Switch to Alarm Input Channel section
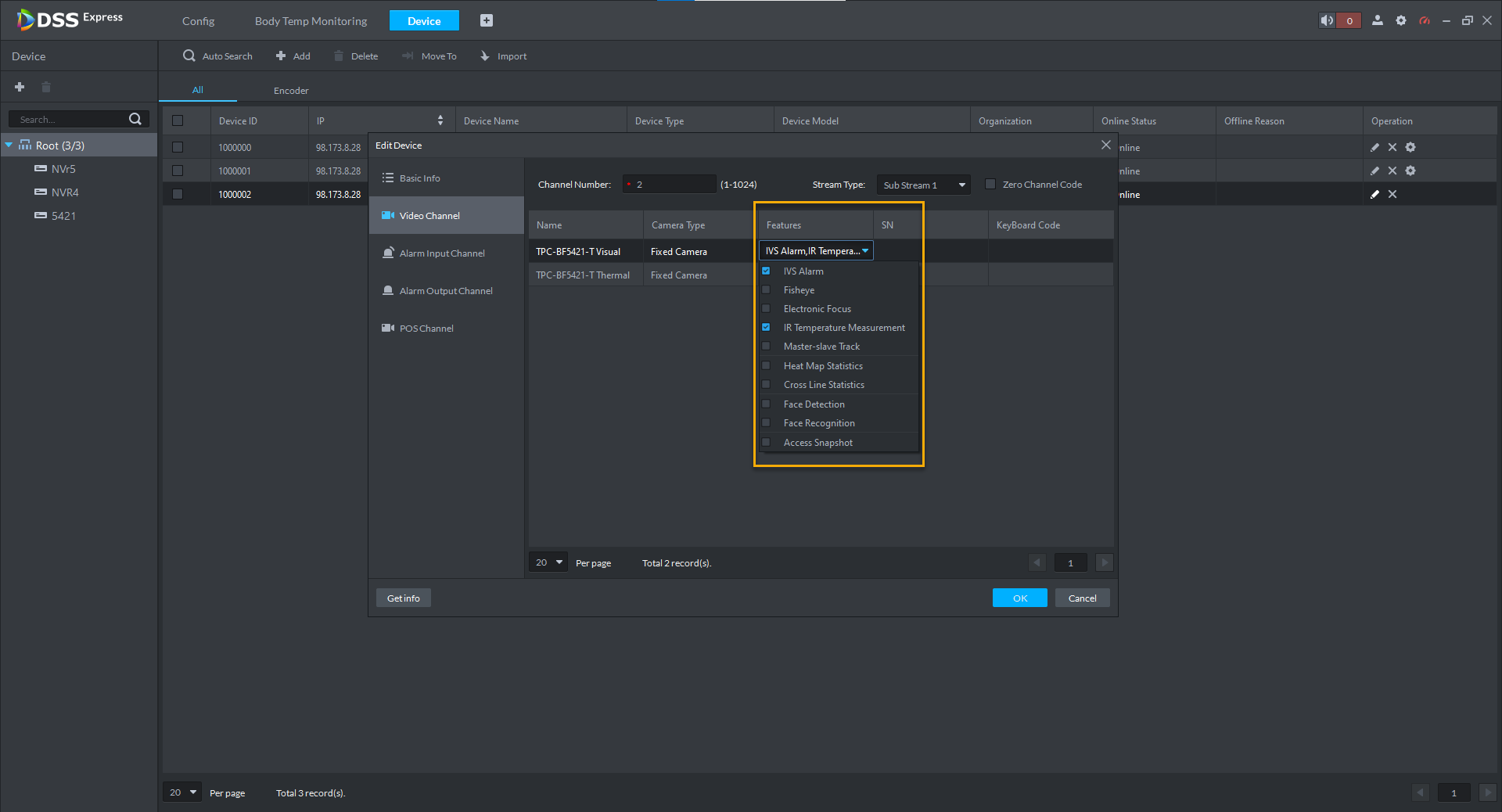 tap(441, 253)
